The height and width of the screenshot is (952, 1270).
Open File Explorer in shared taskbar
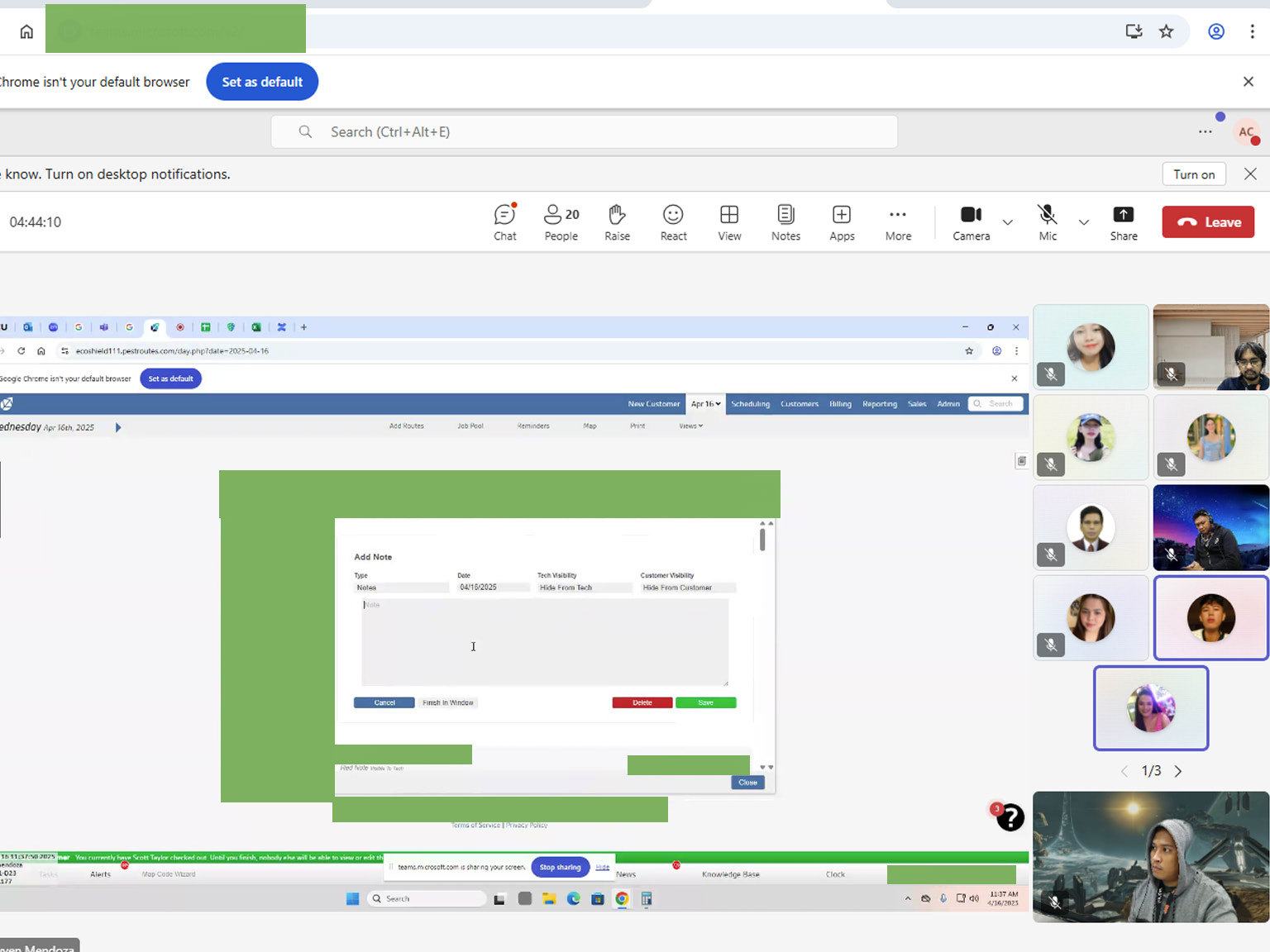point(549,899)
